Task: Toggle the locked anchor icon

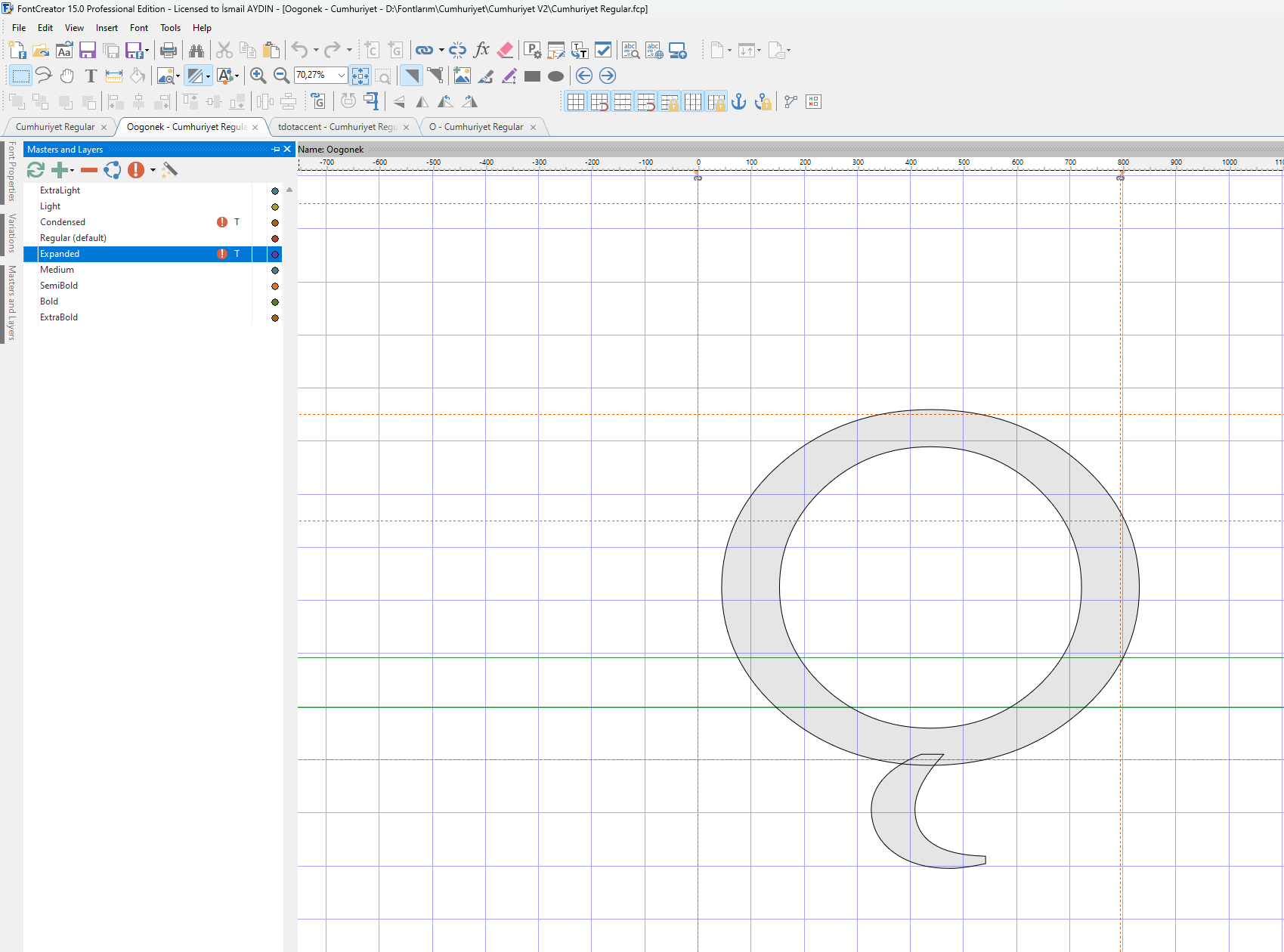Action: (763, 101)
